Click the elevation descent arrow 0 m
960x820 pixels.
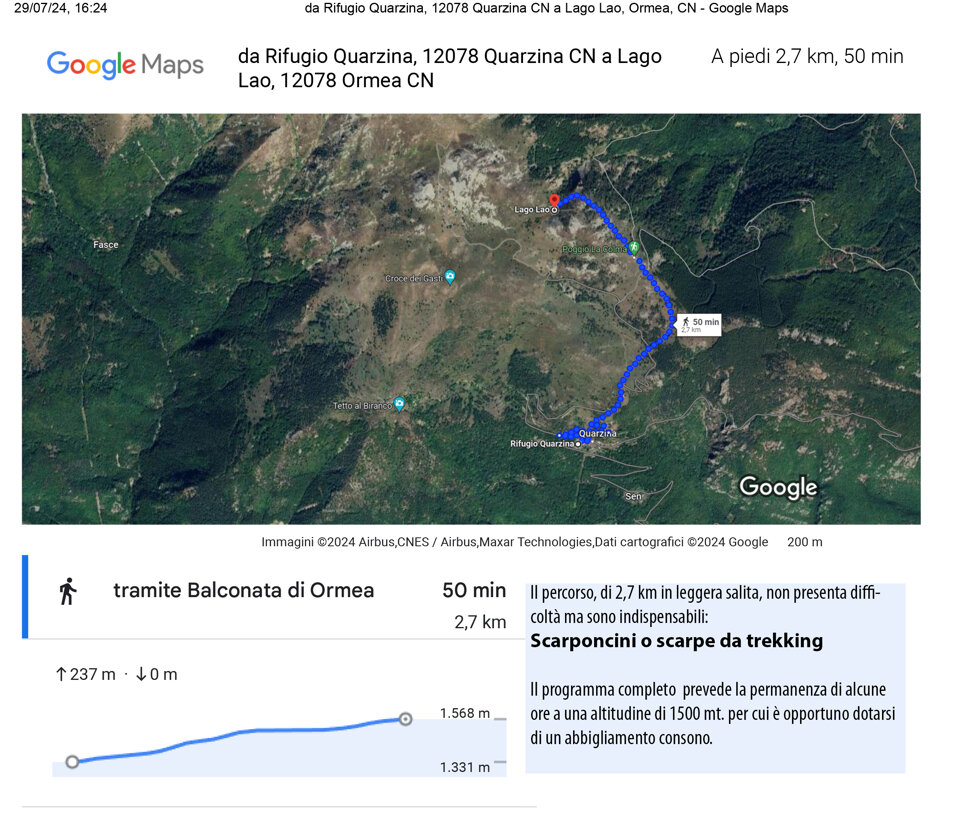[141, 674]
